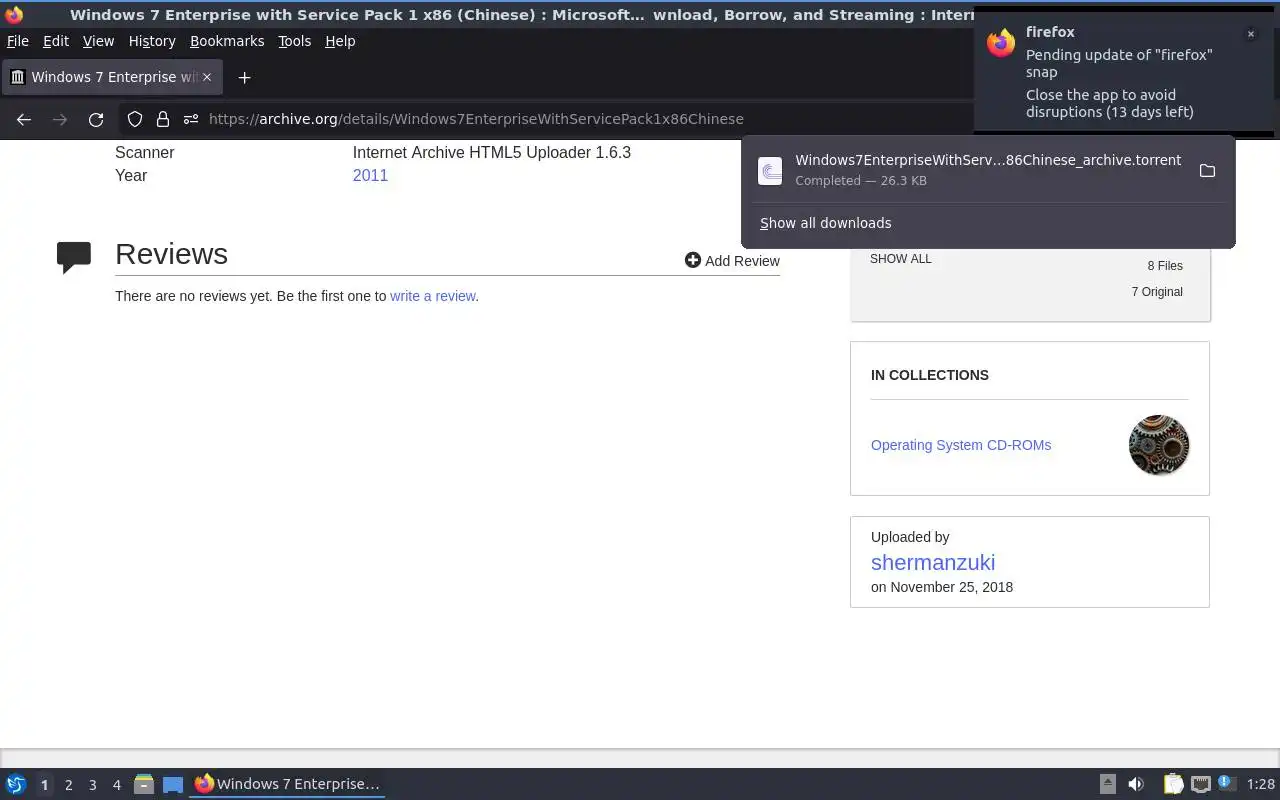Show downloaded torrent in folder
This screenshot has width=1280, height=800.
(x=1207, y=171)
